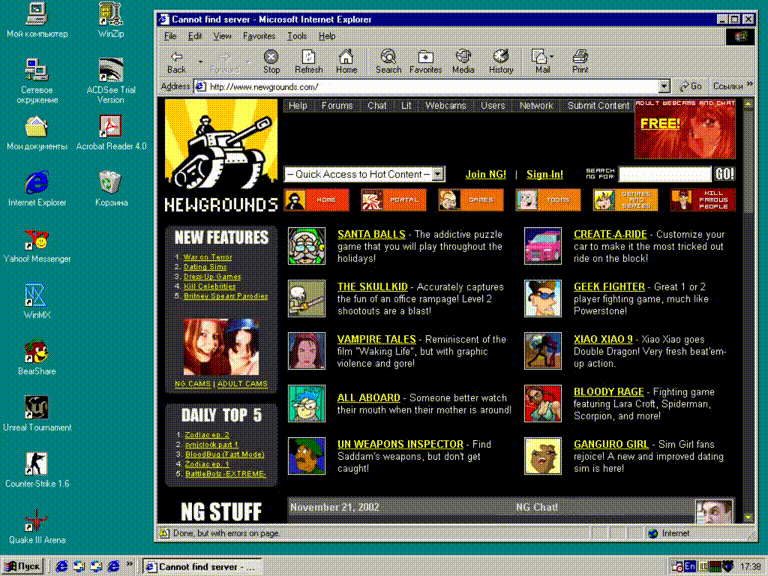Click the Newgrounds HOME section button
Viewport: 768px width, 576px height.
pos(316,200)
